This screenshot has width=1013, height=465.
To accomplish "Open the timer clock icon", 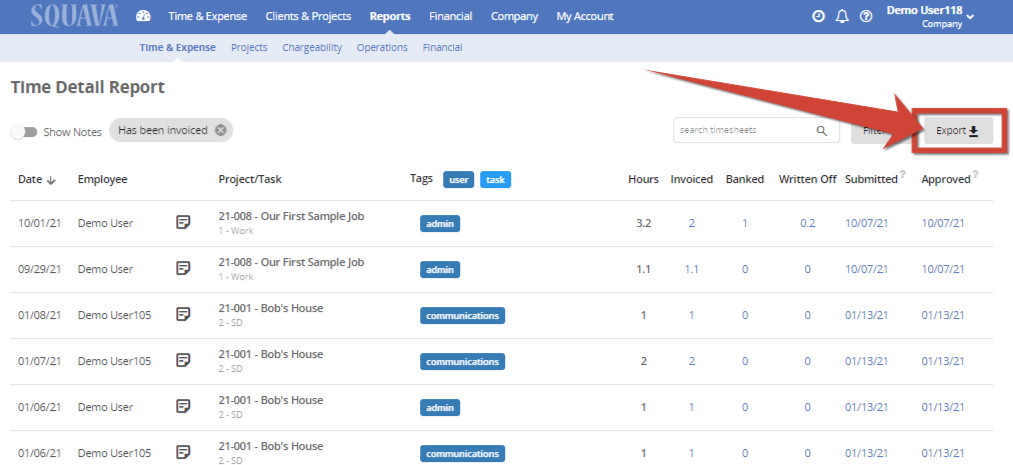I will (819, 17).
